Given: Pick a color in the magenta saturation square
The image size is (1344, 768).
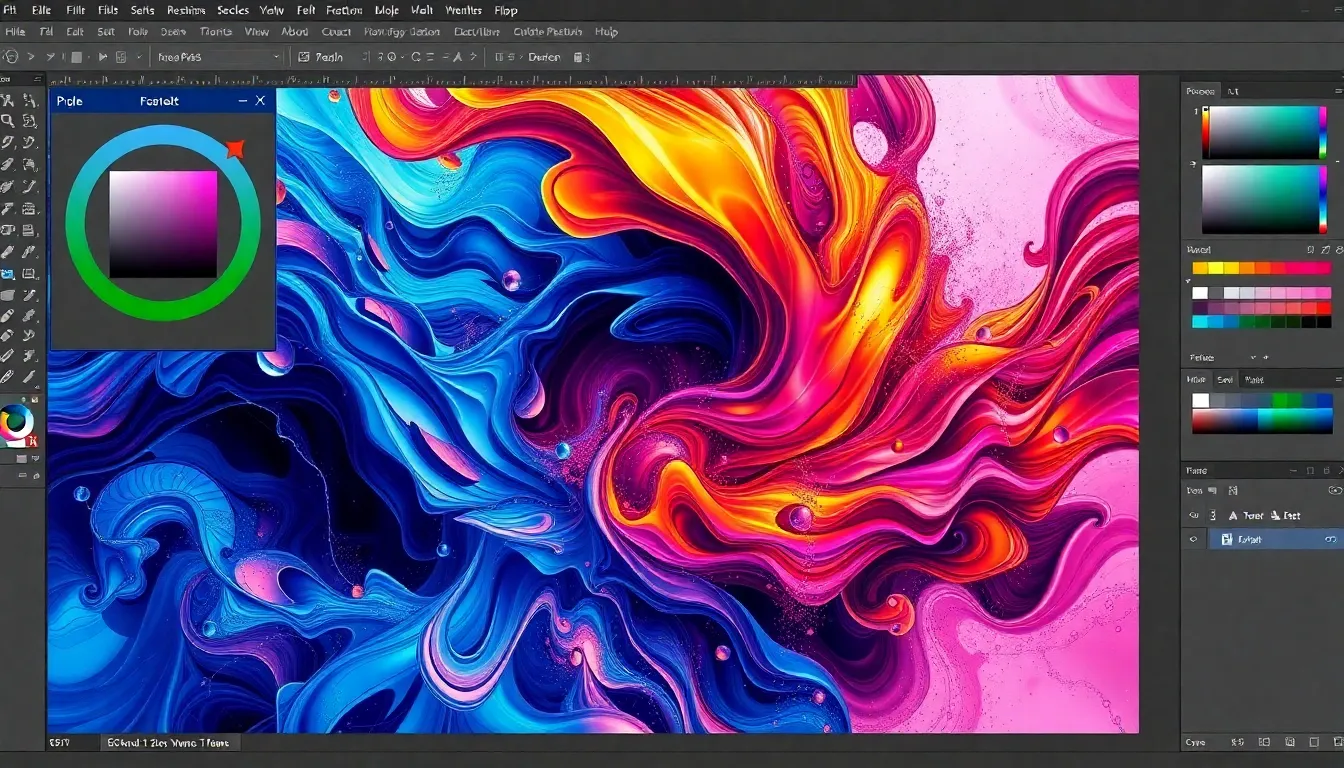Looking at the screenshot, I should coord(163,224).
